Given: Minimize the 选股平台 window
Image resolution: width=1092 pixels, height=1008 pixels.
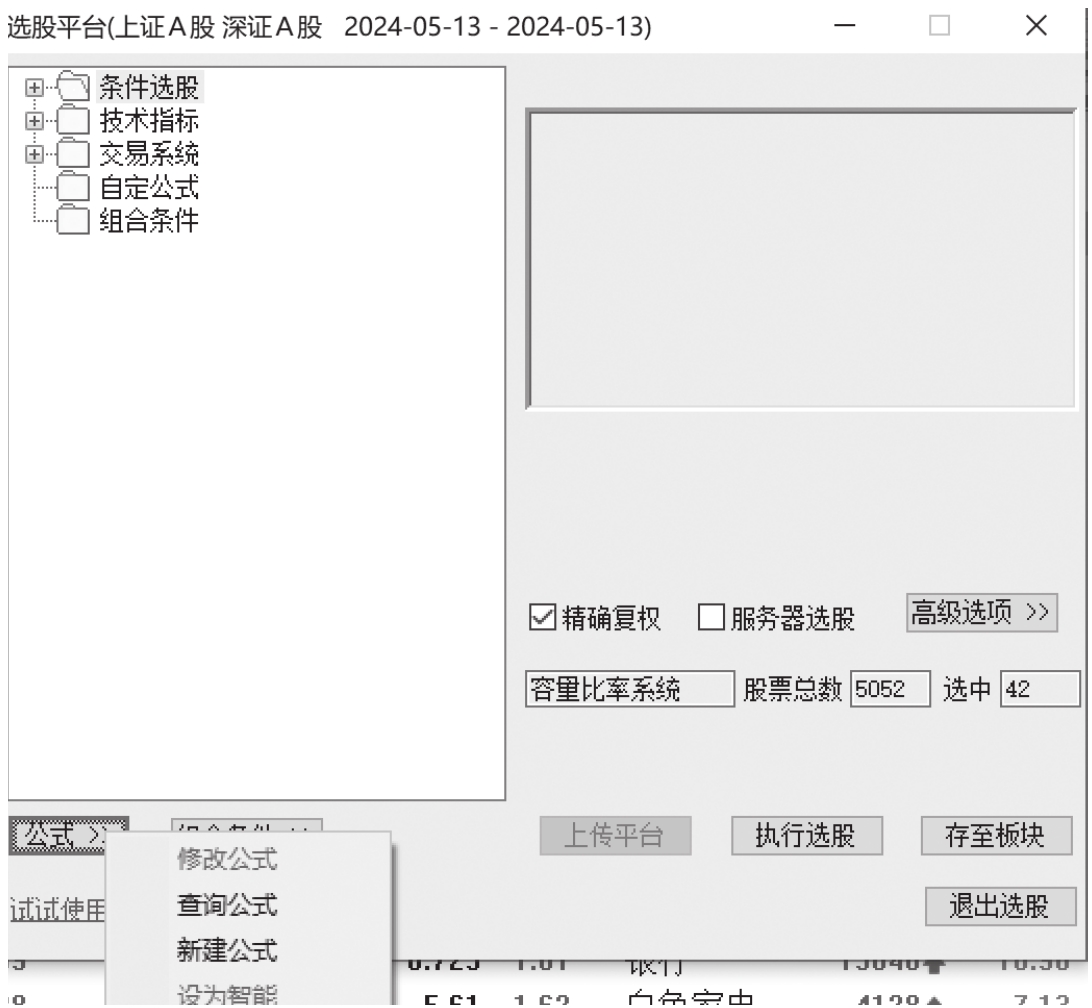Looking at the screenshot, I should (x=844, y=26).
